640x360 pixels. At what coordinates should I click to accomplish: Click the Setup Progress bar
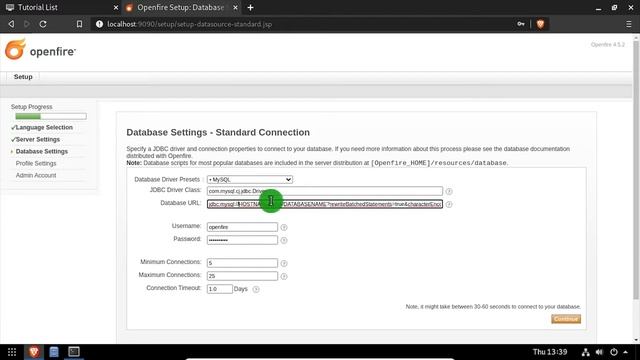coord(51,116)
